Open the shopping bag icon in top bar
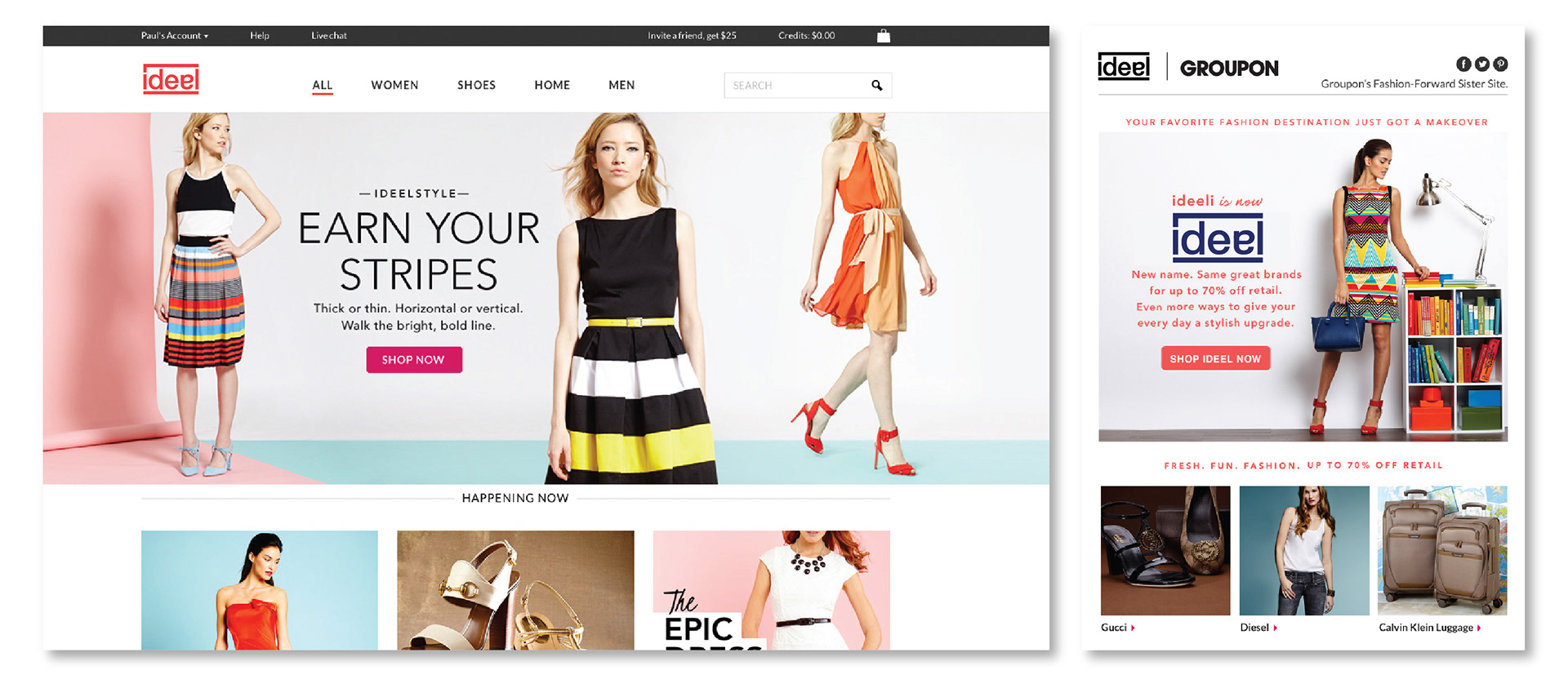 pyautogui.click(x=884, y=36)
